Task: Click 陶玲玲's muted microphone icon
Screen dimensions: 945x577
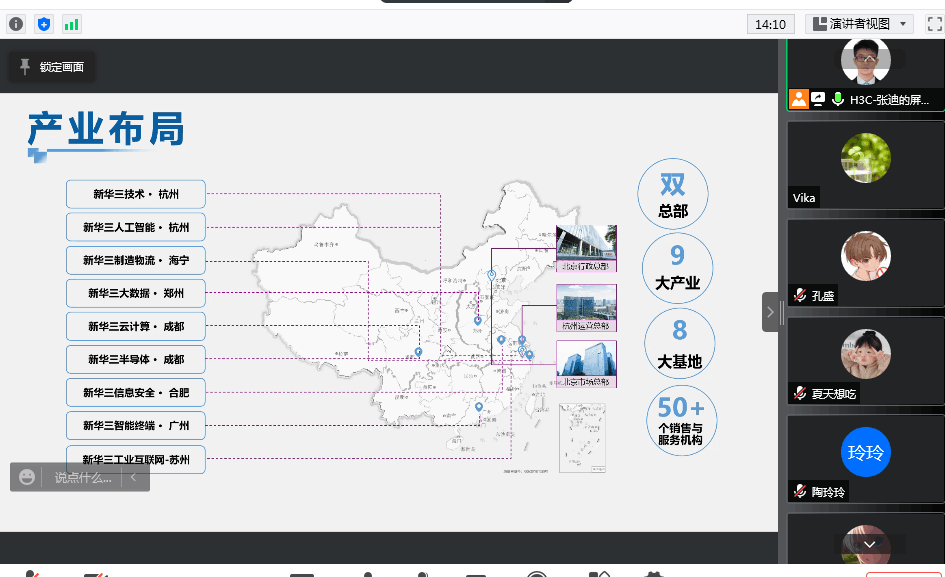Action: (799, 491)
